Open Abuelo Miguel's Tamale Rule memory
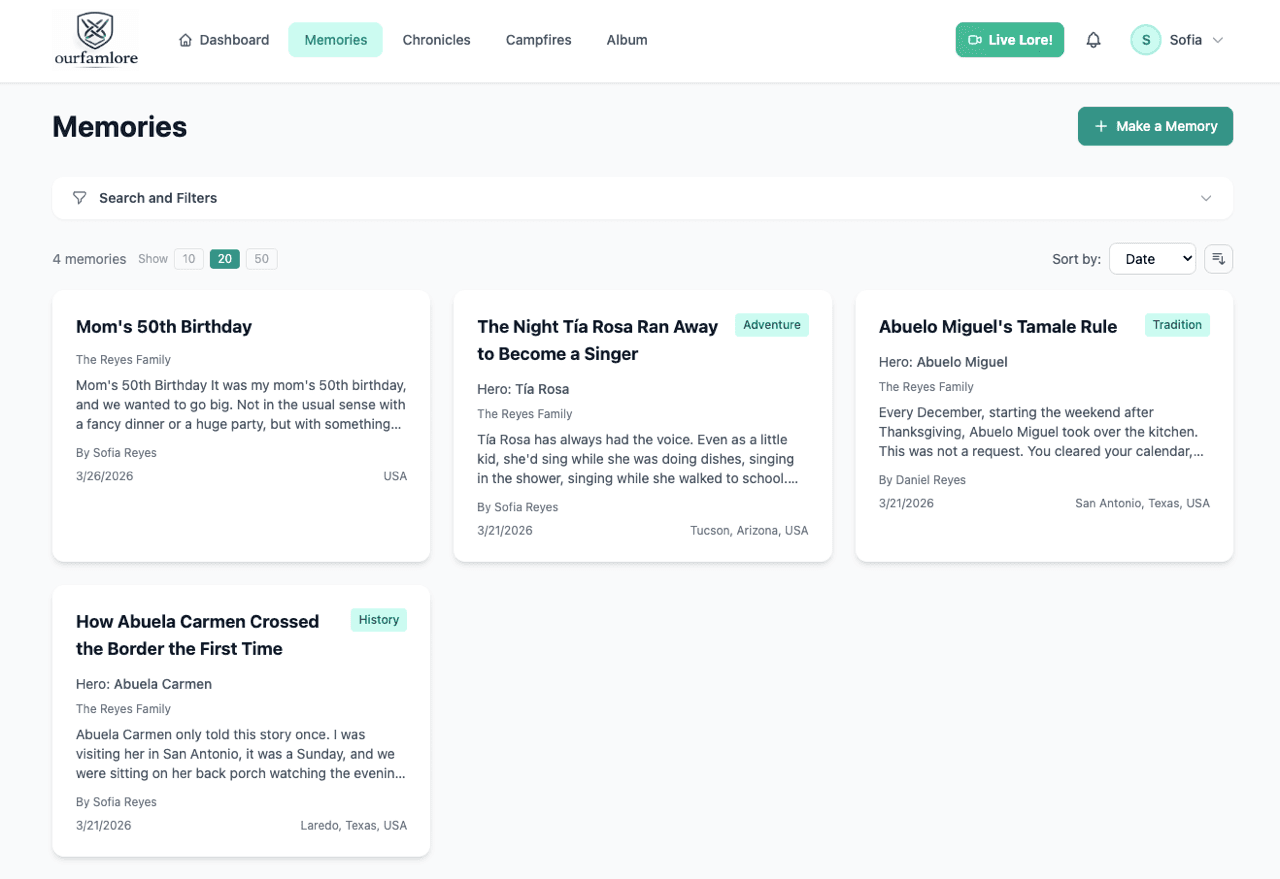The width and height of the screenshot is (1280, 879). pos(997,327)
